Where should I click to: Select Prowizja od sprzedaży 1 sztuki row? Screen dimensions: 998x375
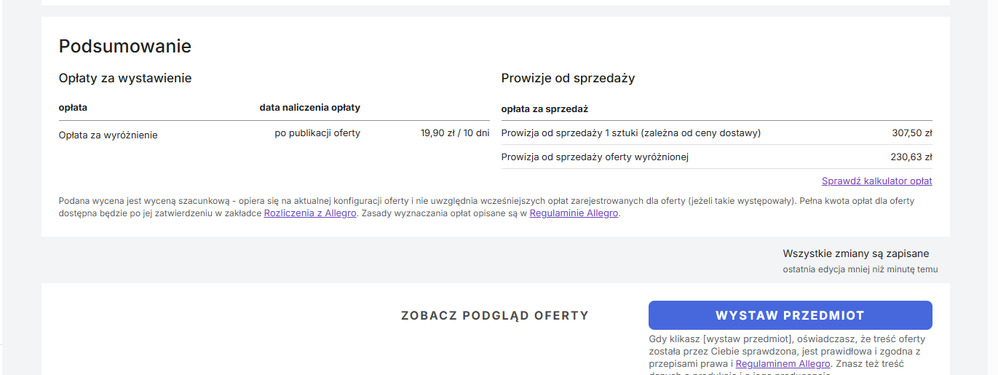717,133
